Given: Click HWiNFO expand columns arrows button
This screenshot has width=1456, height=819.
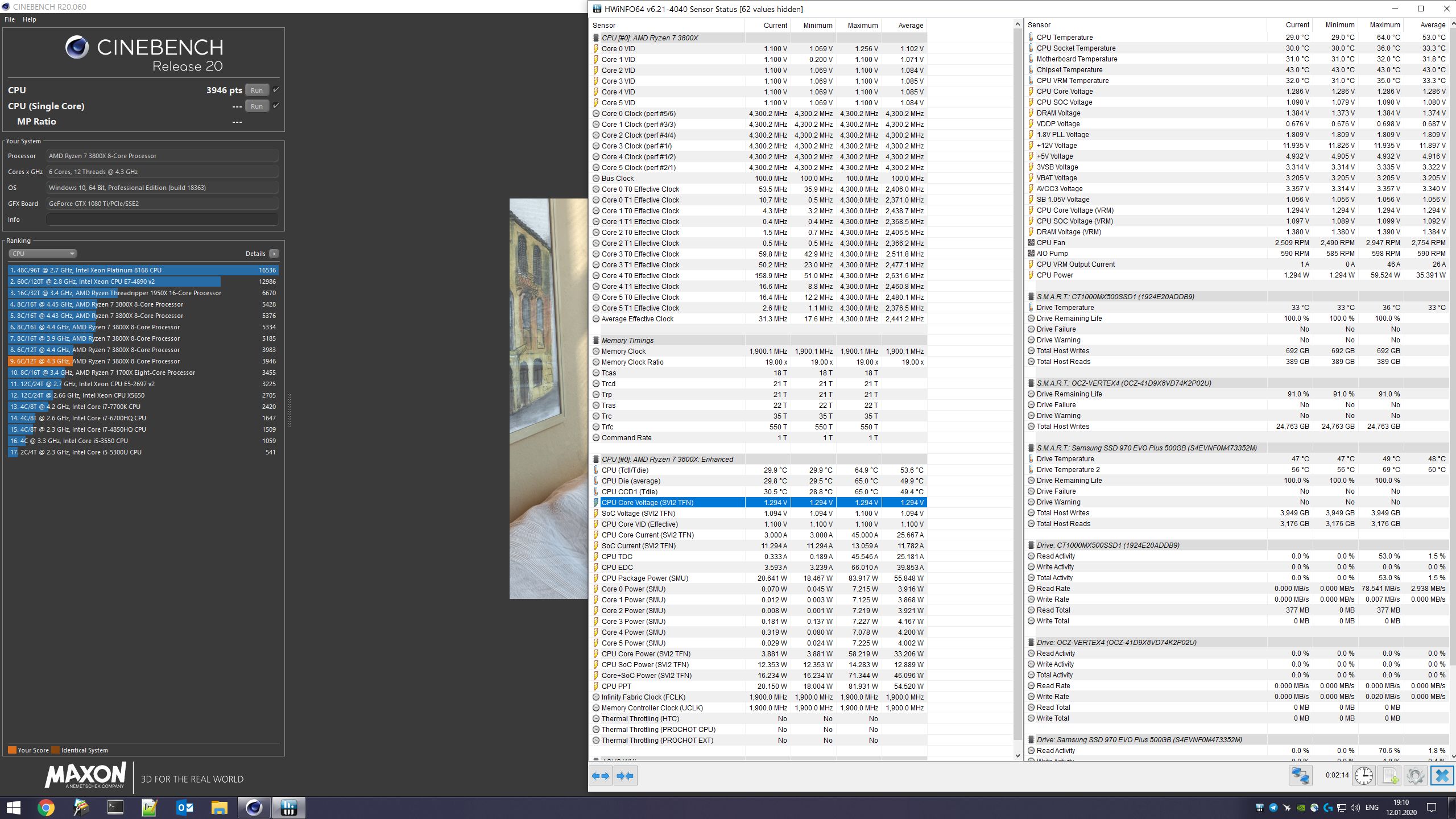Looking at the screenshot, I should point(601,776).
